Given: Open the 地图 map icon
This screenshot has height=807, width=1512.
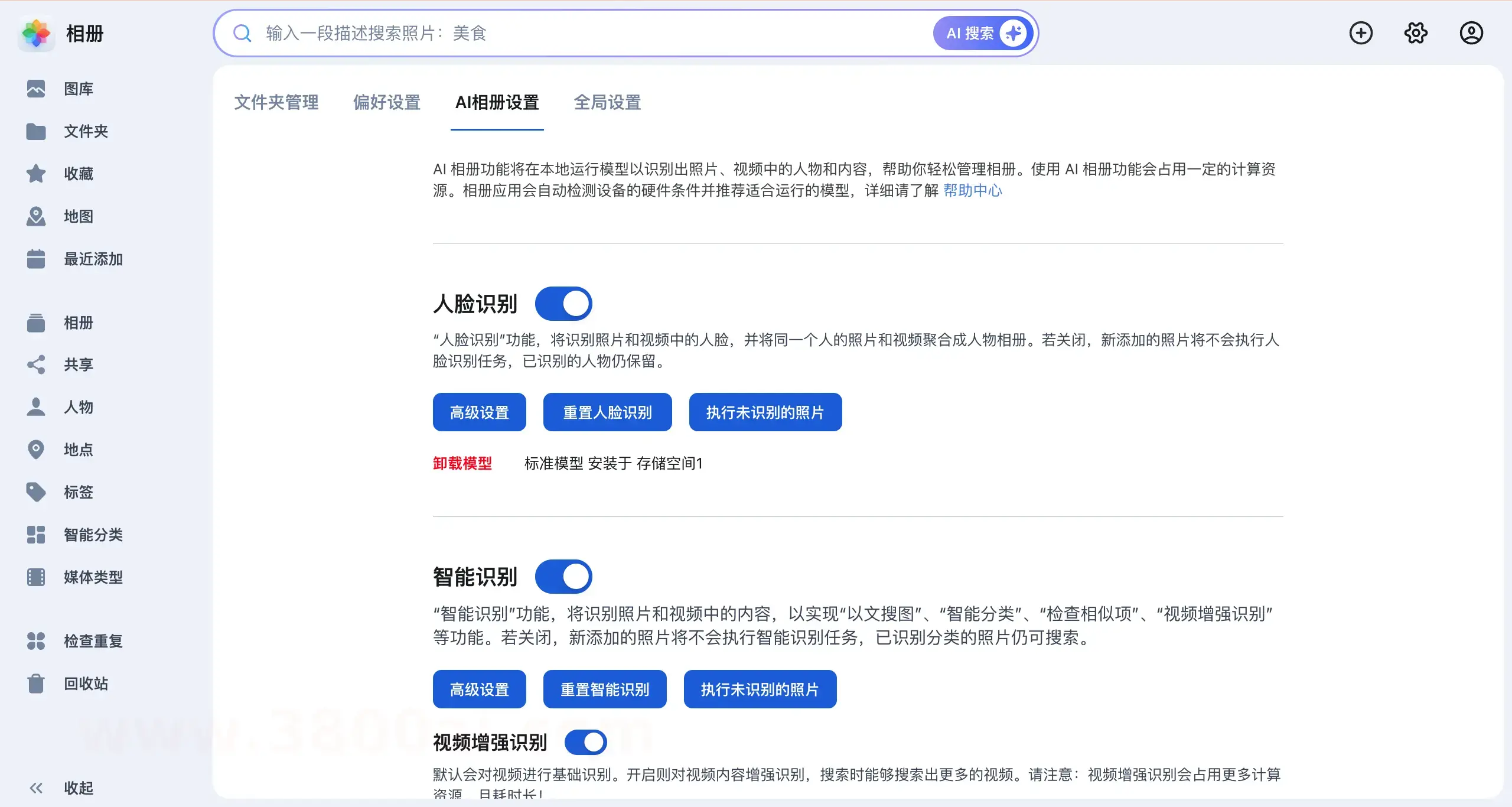Looking at the screenshot, I should [x=36, y=216].
